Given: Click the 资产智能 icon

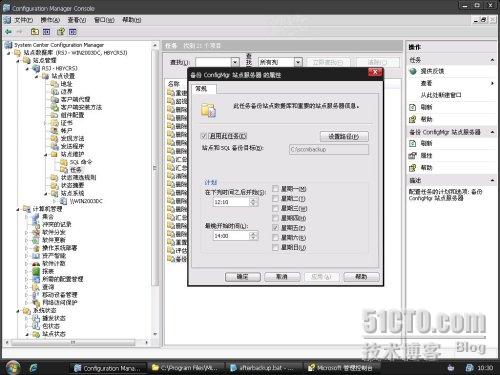Looking at the screenshot, I should click(36, 256).
